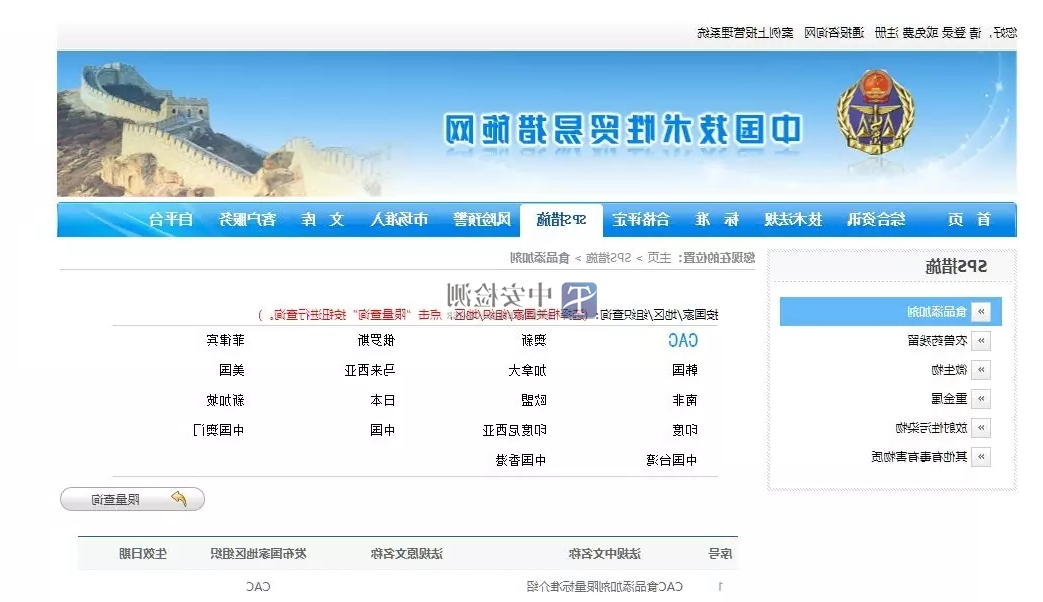Click the arrow icon beside 农兽药残留
This screenshot has width=1043, height=602.
981,341
